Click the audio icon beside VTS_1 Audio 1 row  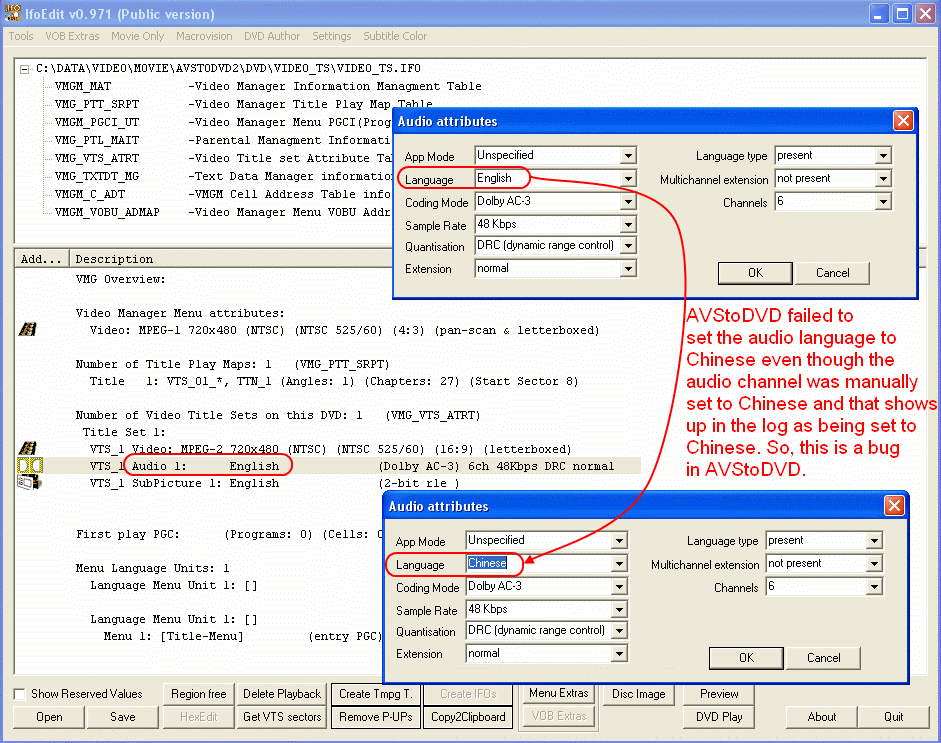pos(29,466)
